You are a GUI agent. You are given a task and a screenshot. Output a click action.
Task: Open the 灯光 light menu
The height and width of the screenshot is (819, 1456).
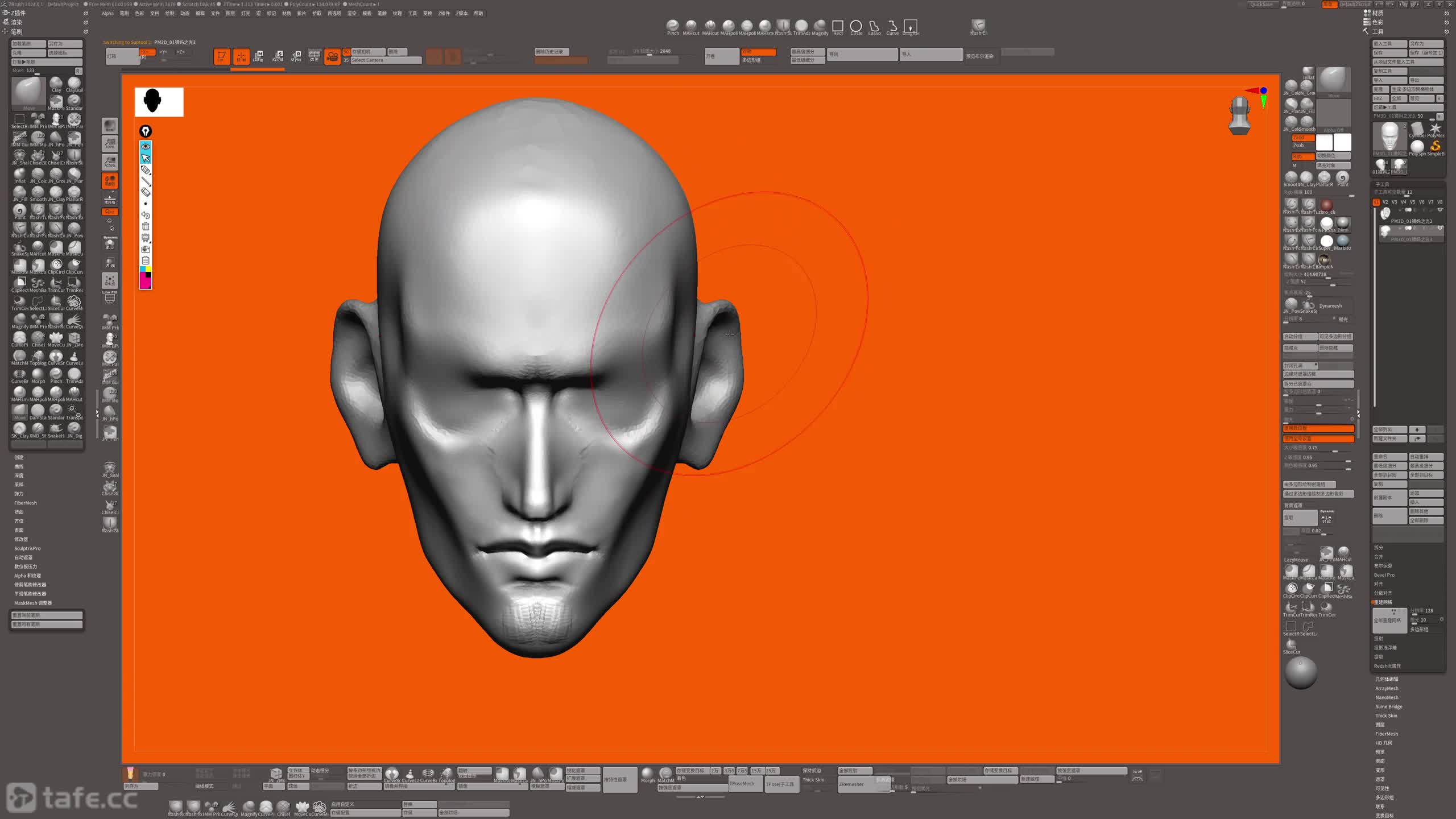point(245,14)
